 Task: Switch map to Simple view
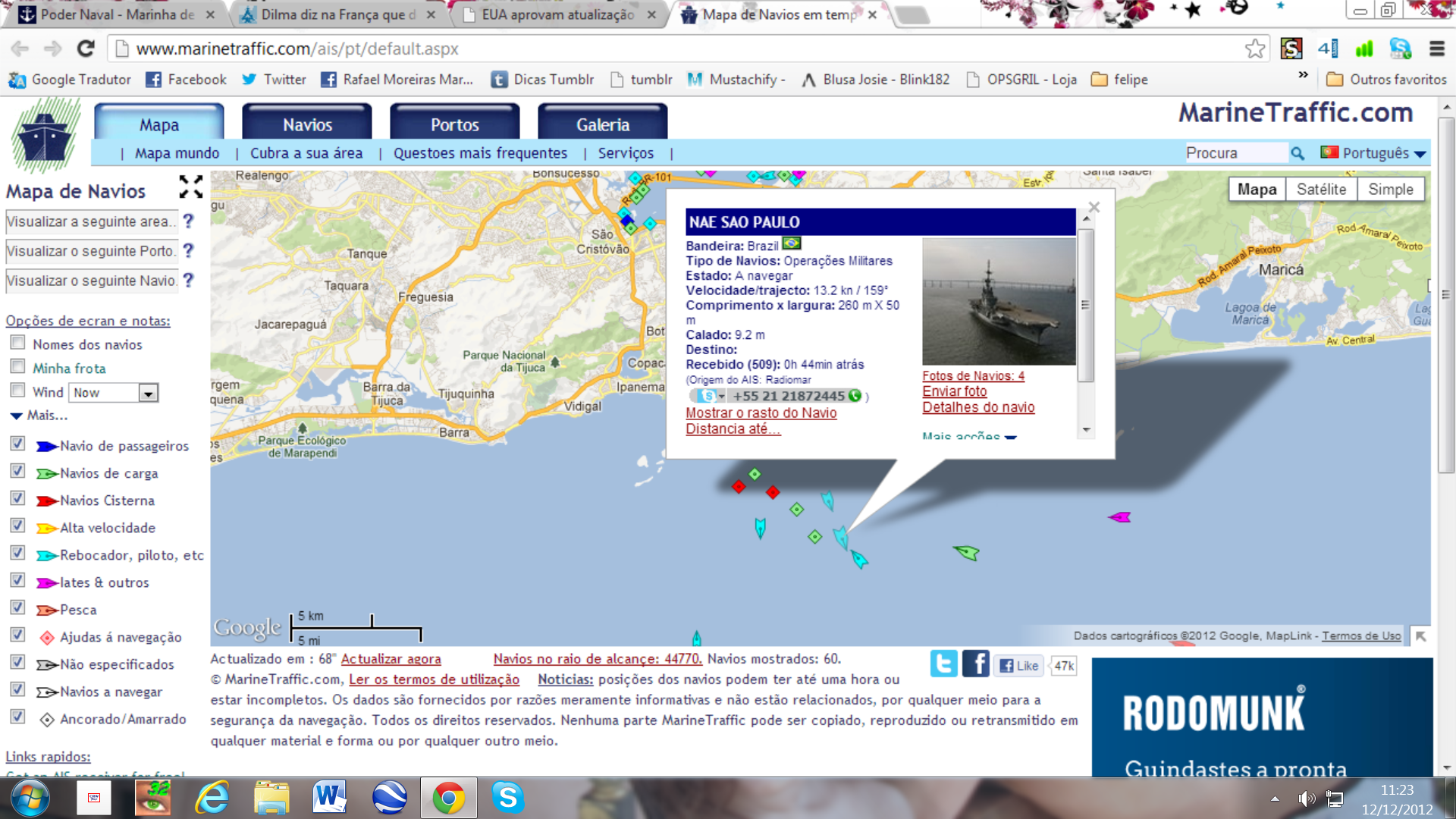(x=1390, y=190)
